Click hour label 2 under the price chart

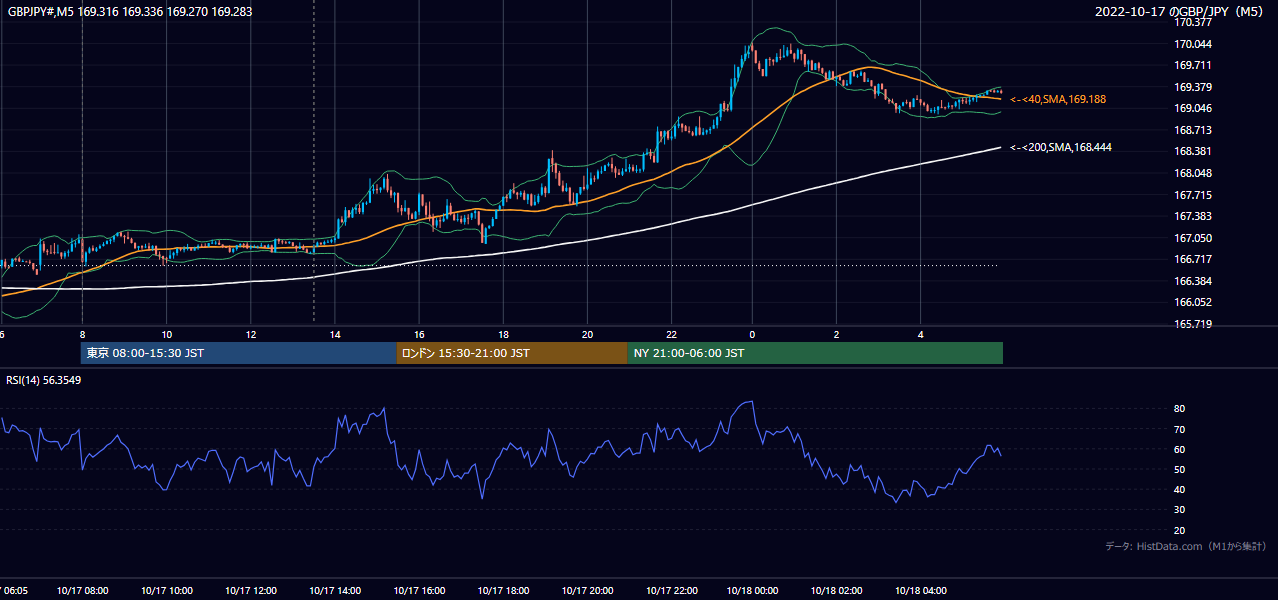click(x=836, y=335)
